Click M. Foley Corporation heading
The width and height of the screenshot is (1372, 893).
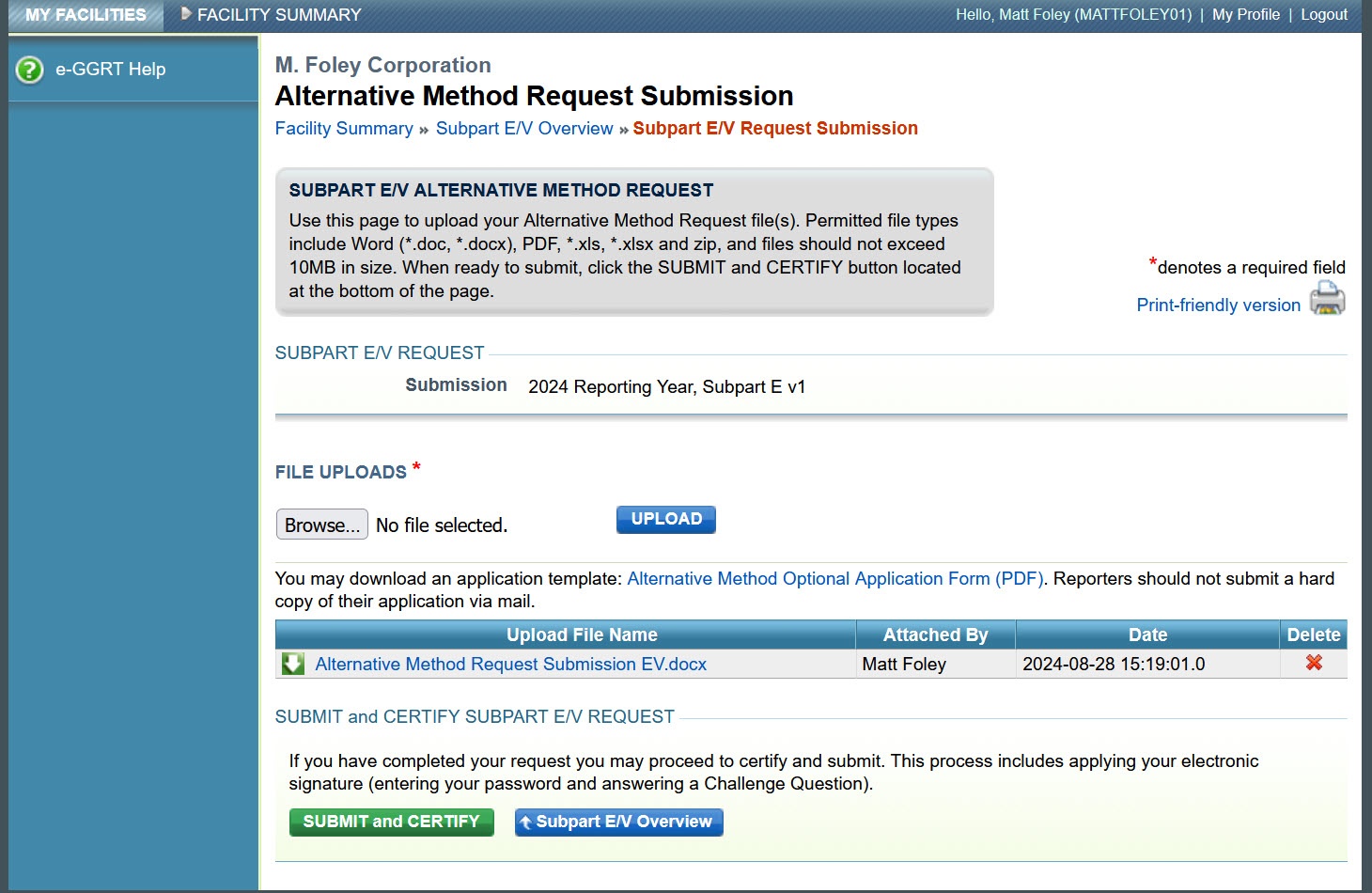382,65
